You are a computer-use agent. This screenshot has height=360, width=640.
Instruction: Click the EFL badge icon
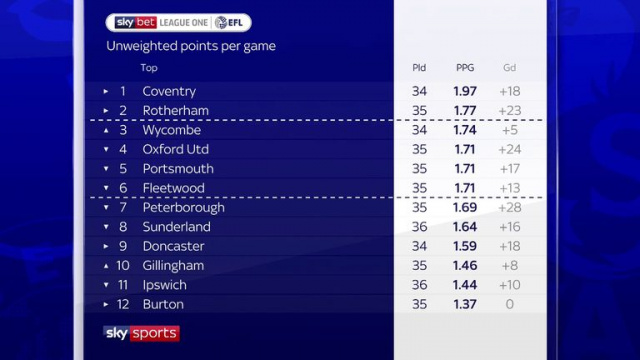[221, 22]
